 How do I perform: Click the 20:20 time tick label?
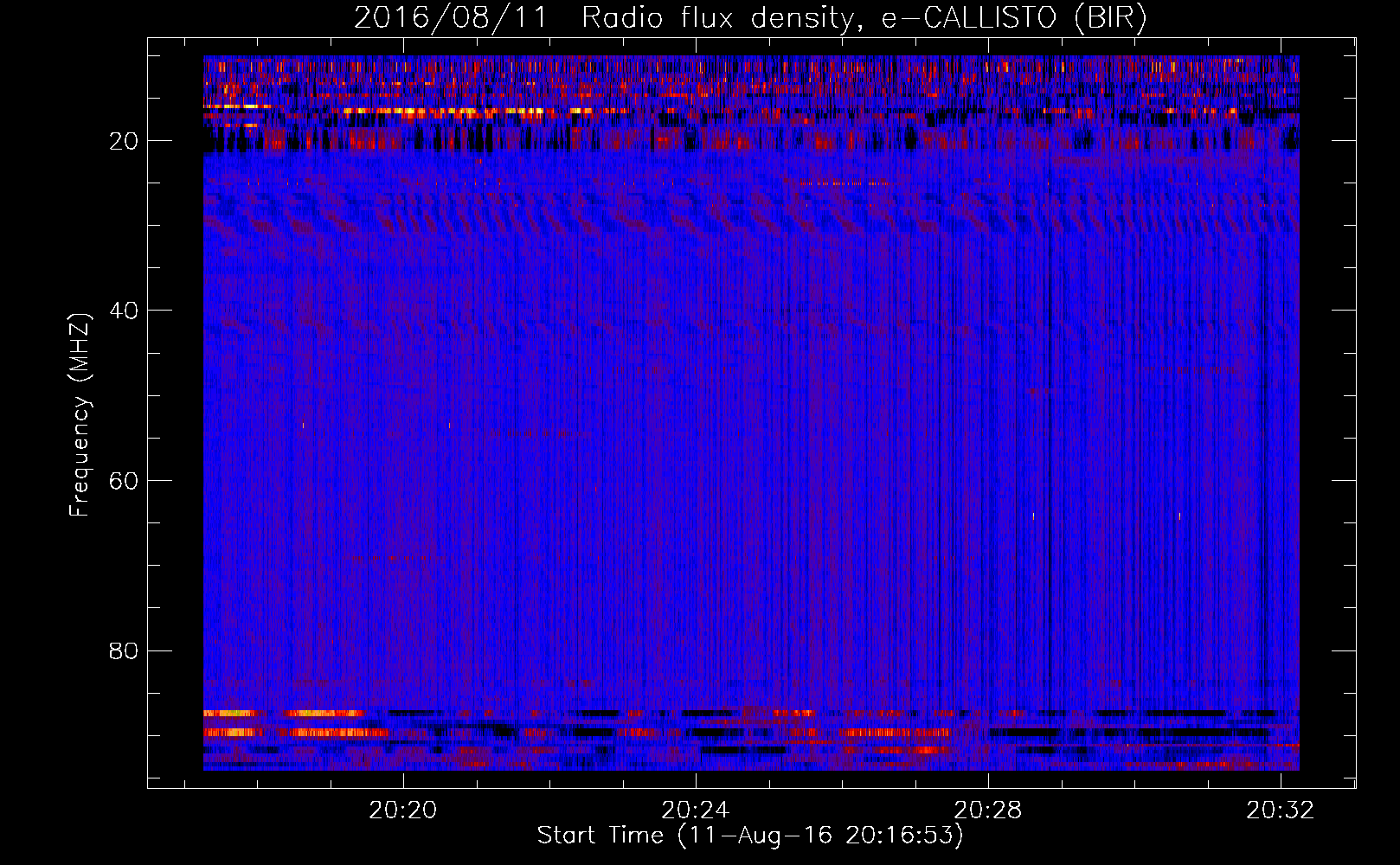(403, 811)
